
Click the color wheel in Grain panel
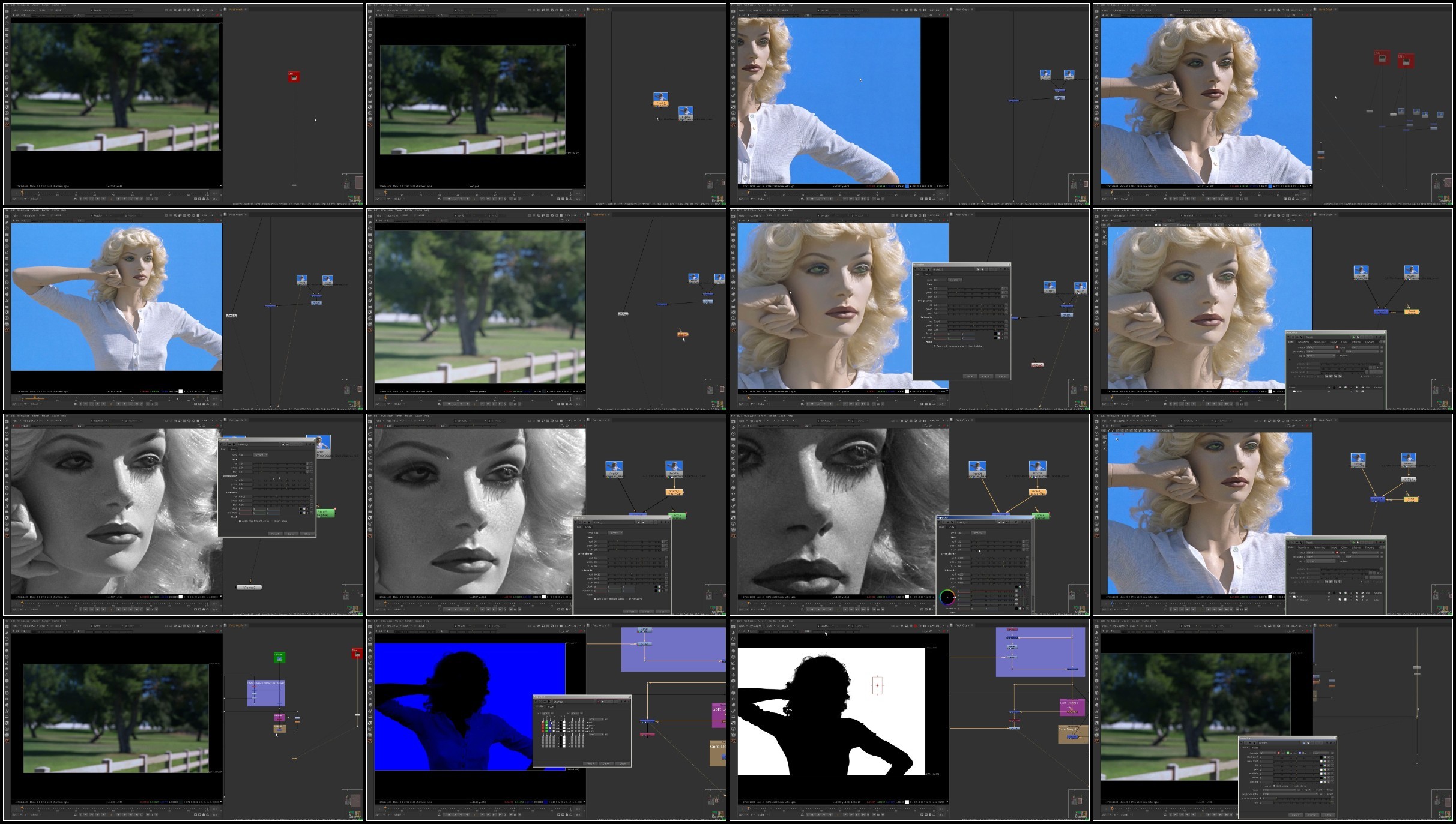(947, 597)
